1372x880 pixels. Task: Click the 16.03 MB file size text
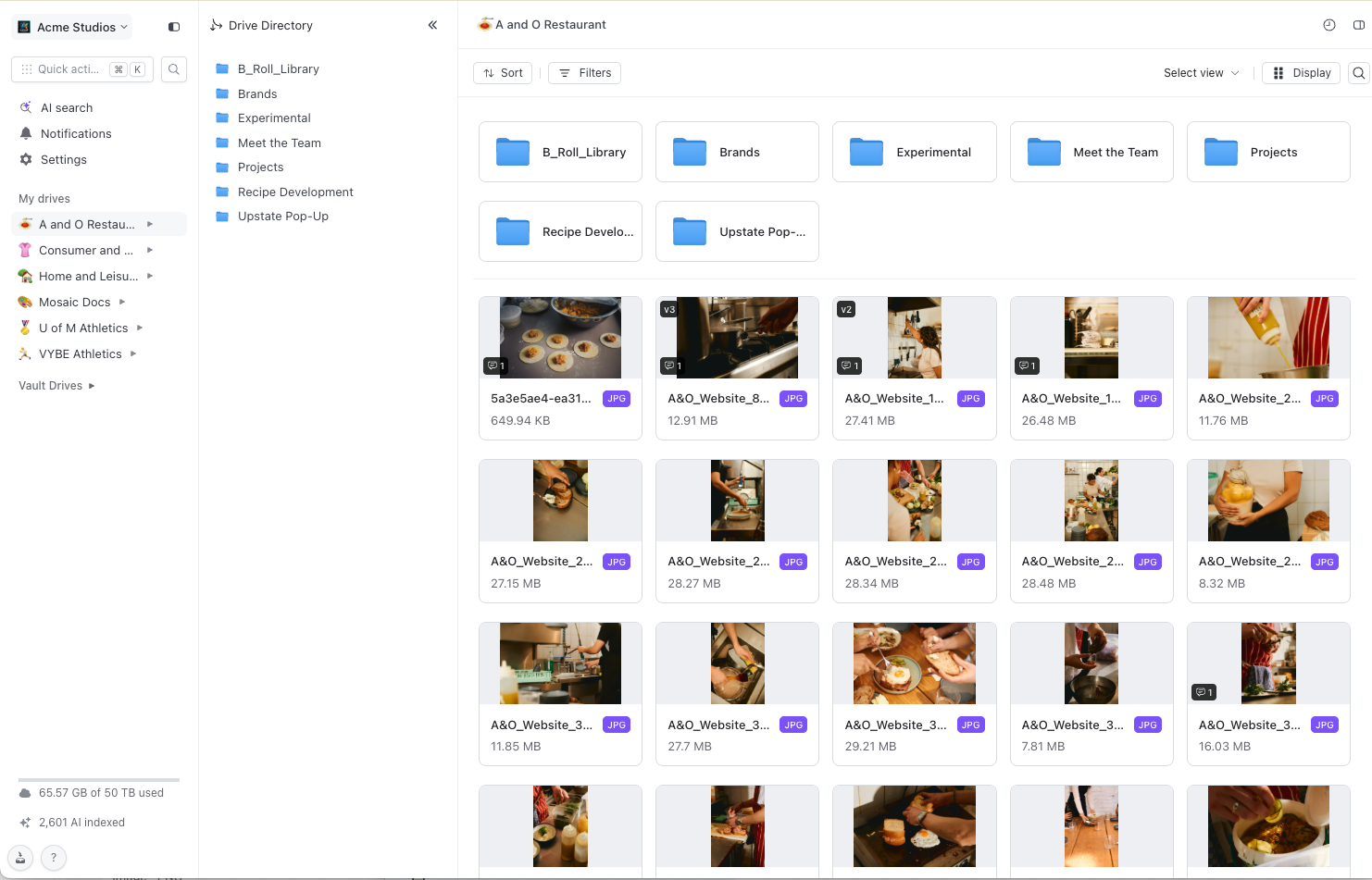point(1225,747)
